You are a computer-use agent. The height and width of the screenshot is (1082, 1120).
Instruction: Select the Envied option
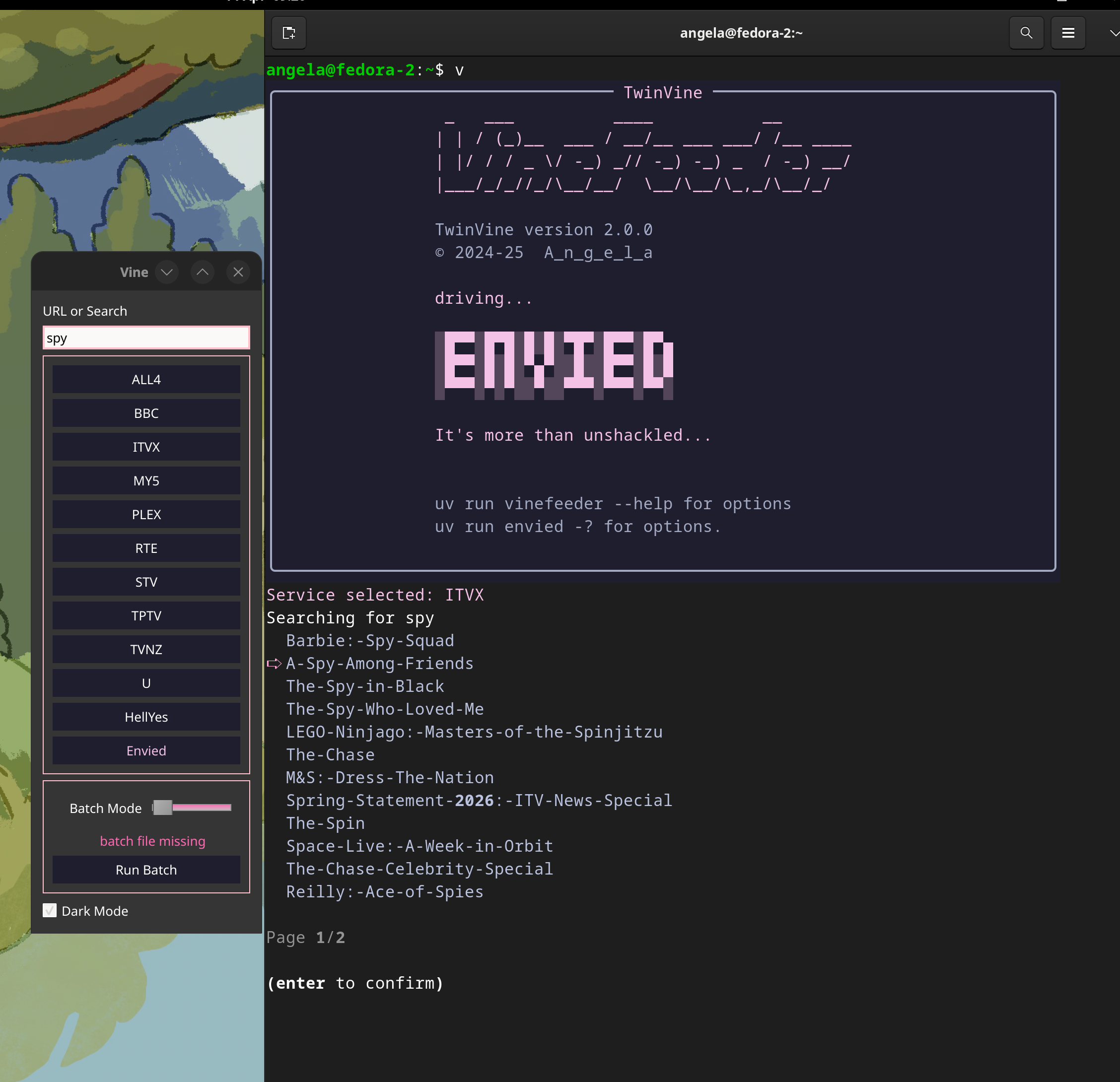146,750
